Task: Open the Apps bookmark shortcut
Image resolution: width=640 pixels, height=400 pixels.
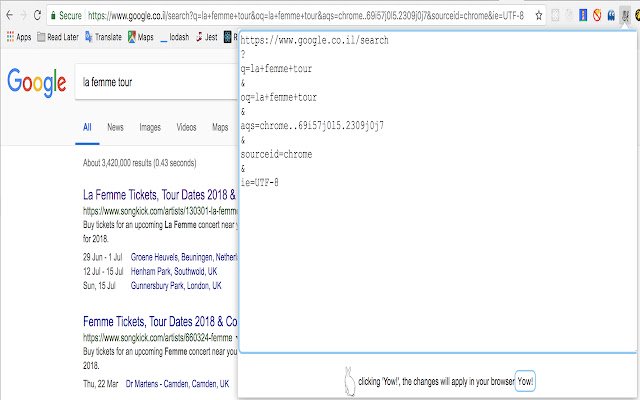Action: [x=19, y=37]
